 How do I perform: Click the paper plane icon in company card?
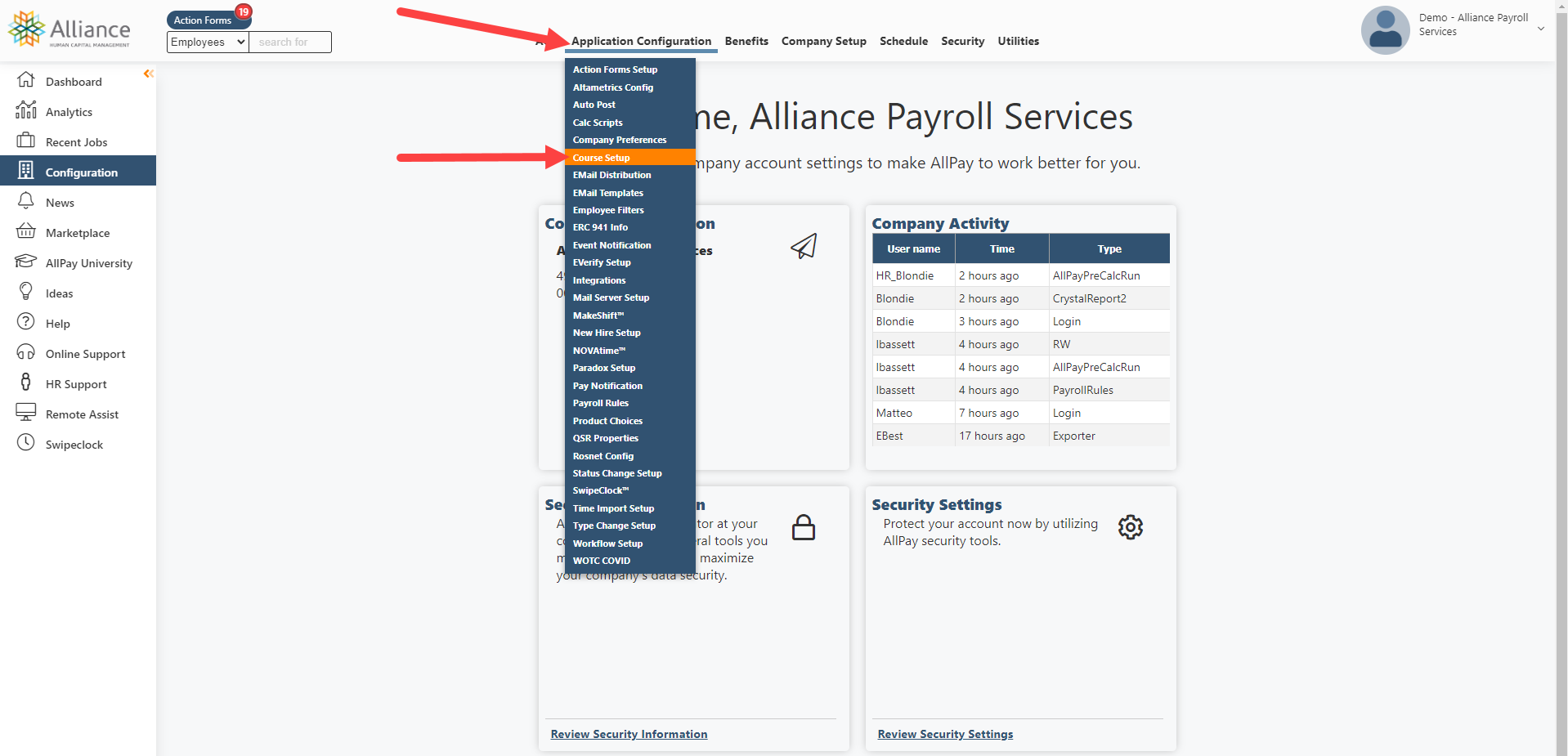pyautogui.click(x=804, y=246)
